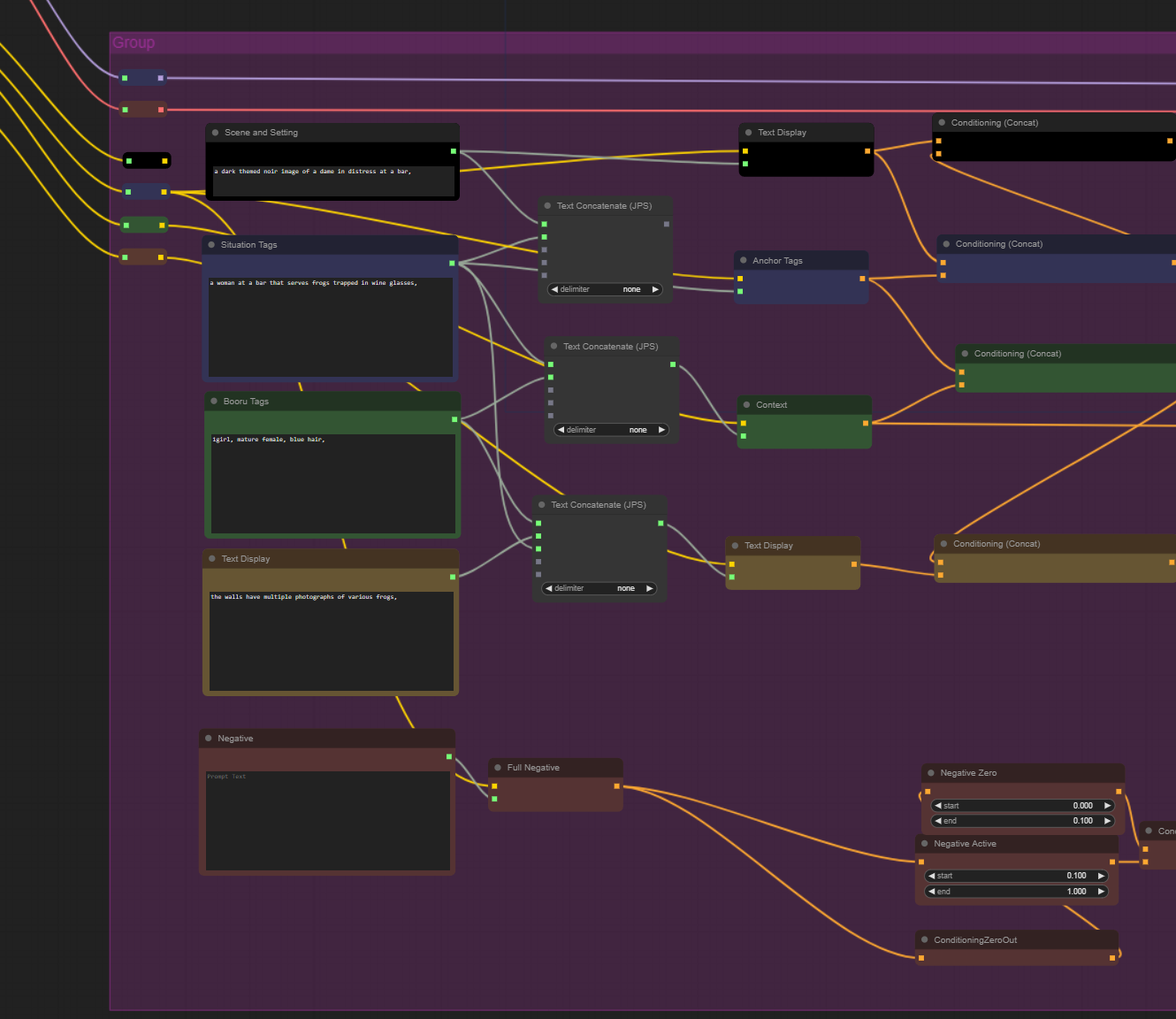Click the Negative Active start value field

1016,876
